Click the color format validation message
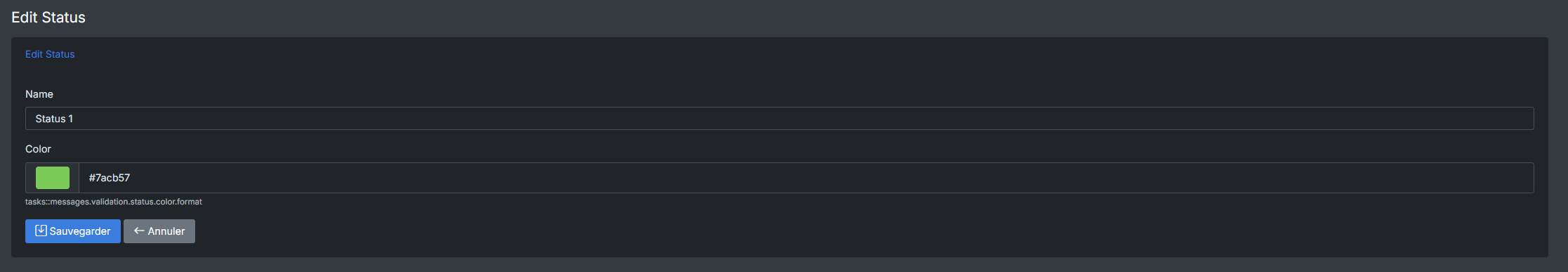 click(114, 202)
